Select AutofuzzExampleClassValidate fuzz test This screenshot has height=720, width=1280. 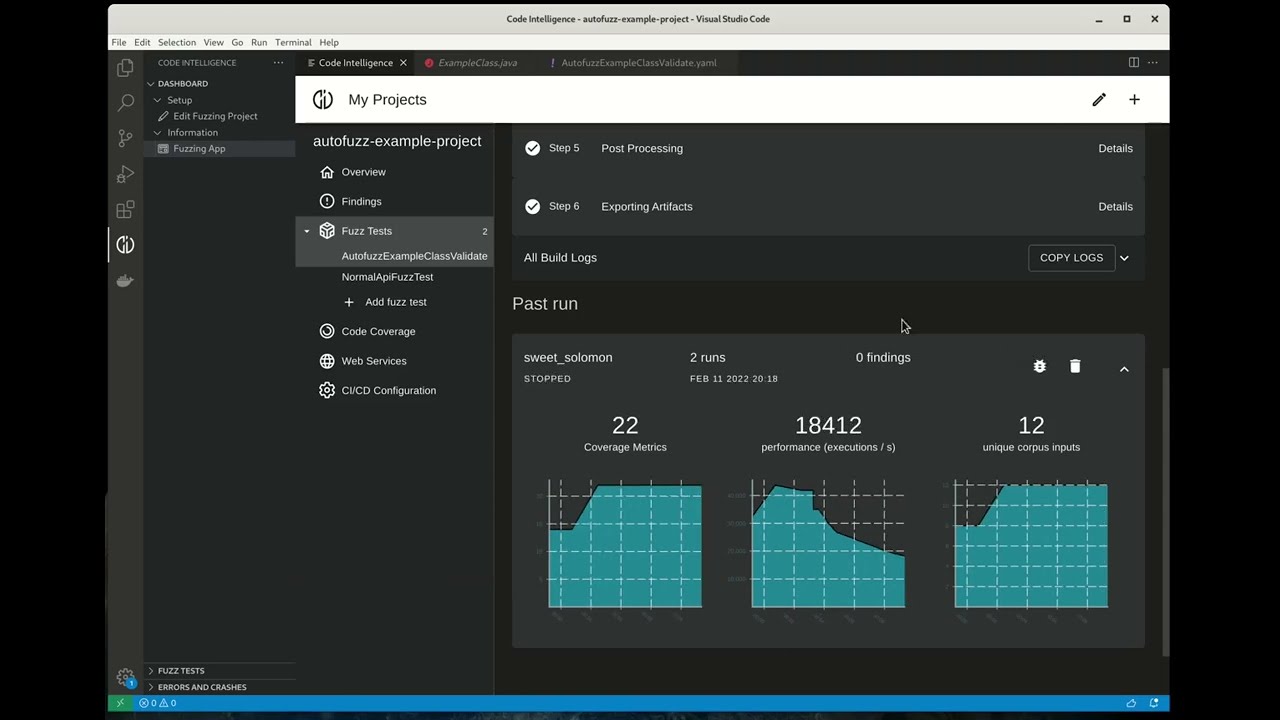pos(414,256)
